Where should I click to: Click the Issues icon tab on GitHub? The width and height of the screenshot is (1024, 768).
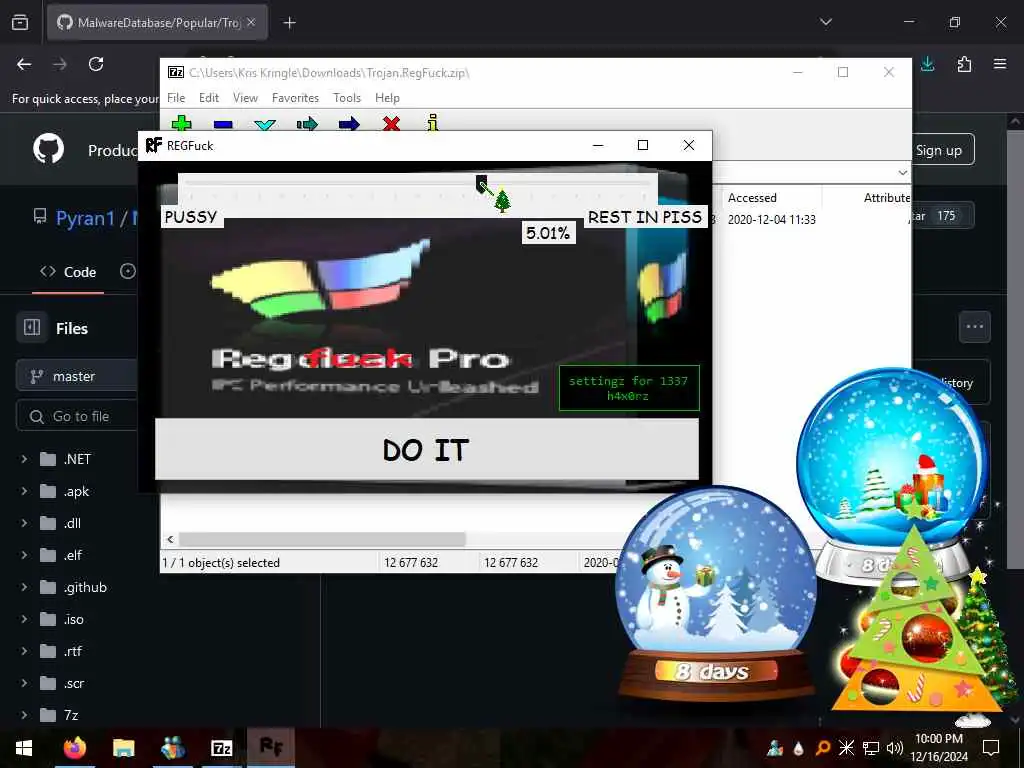pos(128,271)
